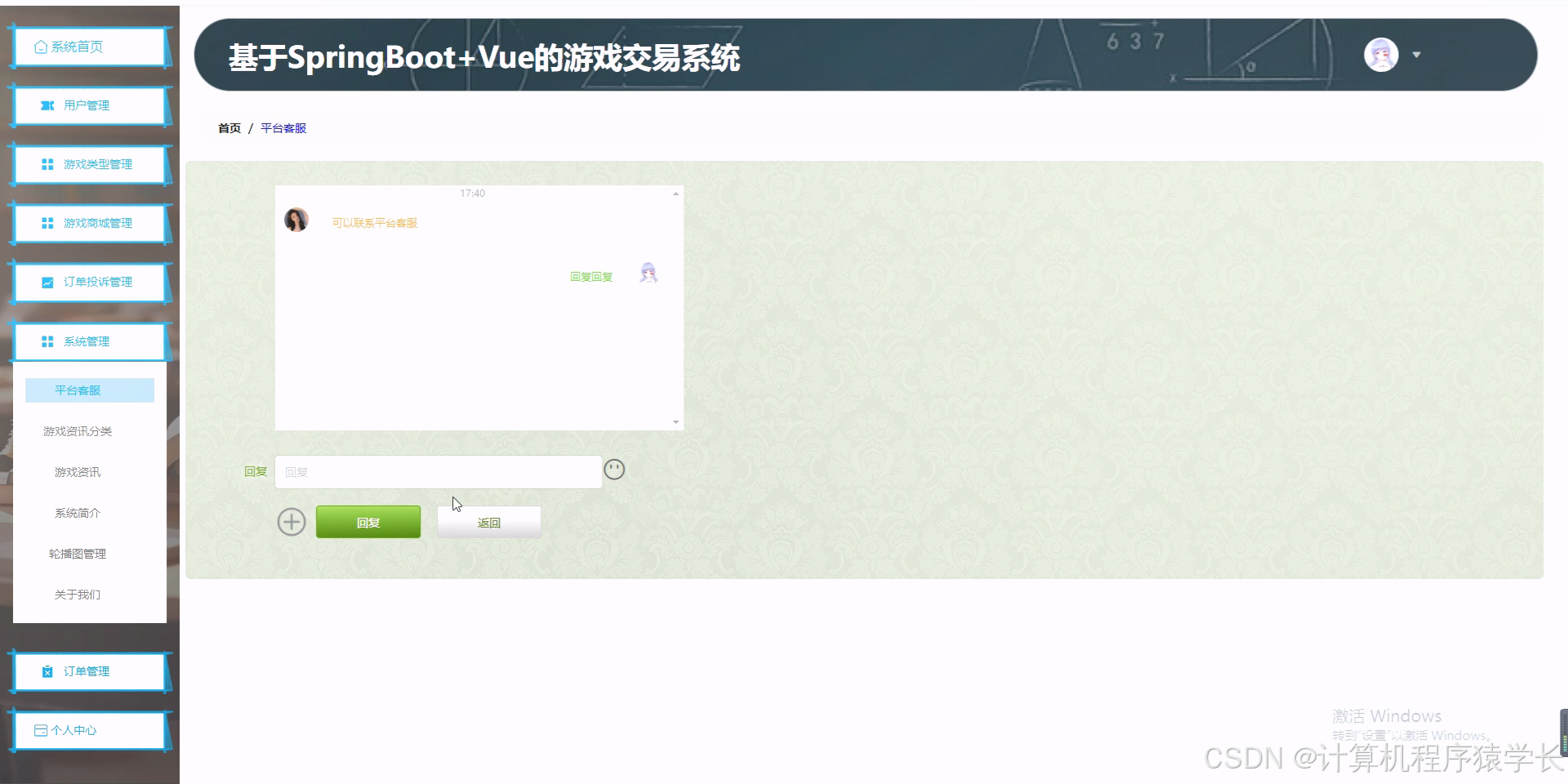
Task: Click the reply message 回复回复
Action: [x=591, y=277]
